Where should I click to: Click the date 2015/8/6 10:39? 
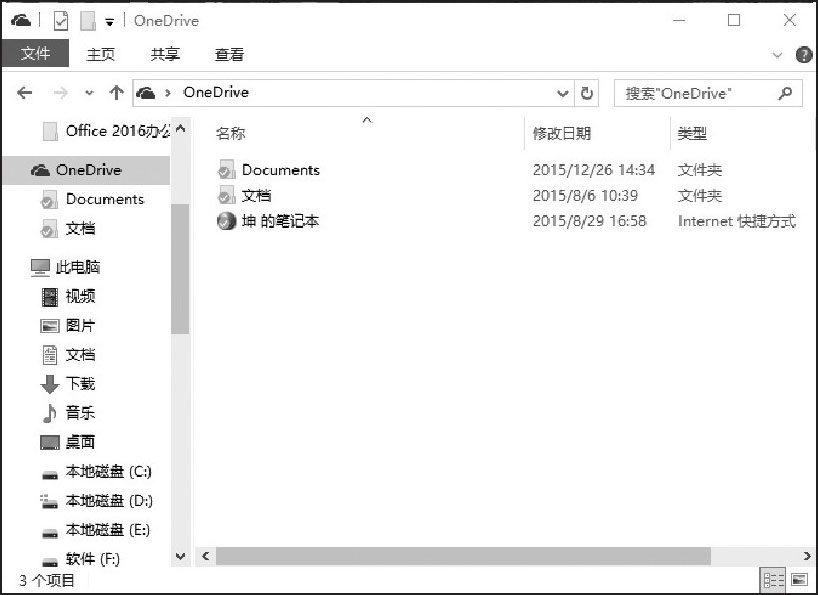pyautogui.click(x=585, y=196)
